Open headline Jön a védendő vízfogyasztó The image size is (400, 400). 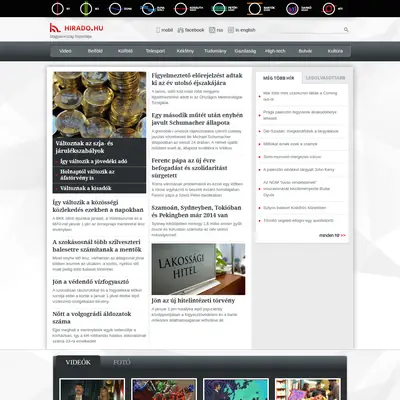point(91,282)
